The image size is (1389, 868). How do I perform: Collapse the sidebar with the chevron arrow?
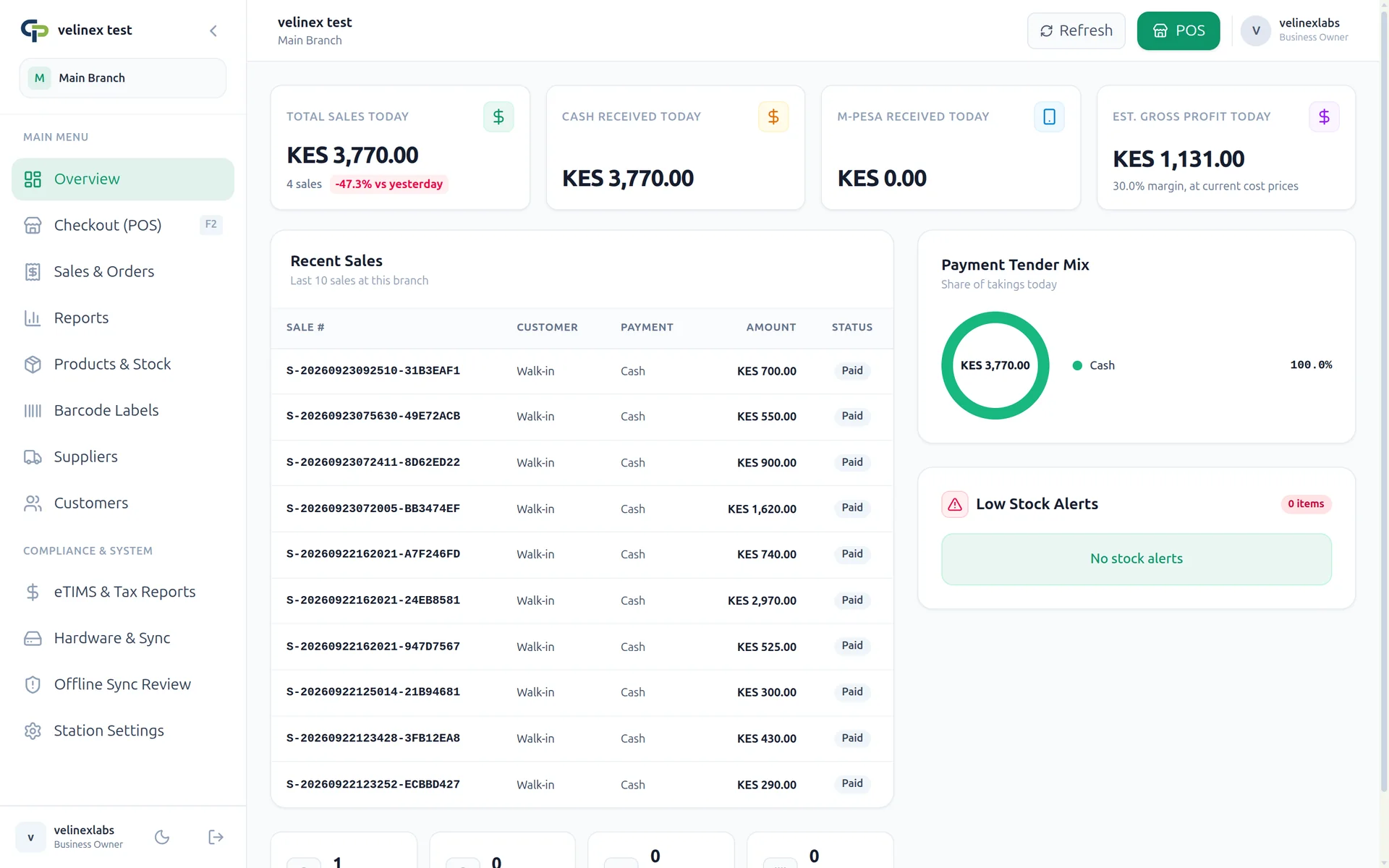pos(213,30)
